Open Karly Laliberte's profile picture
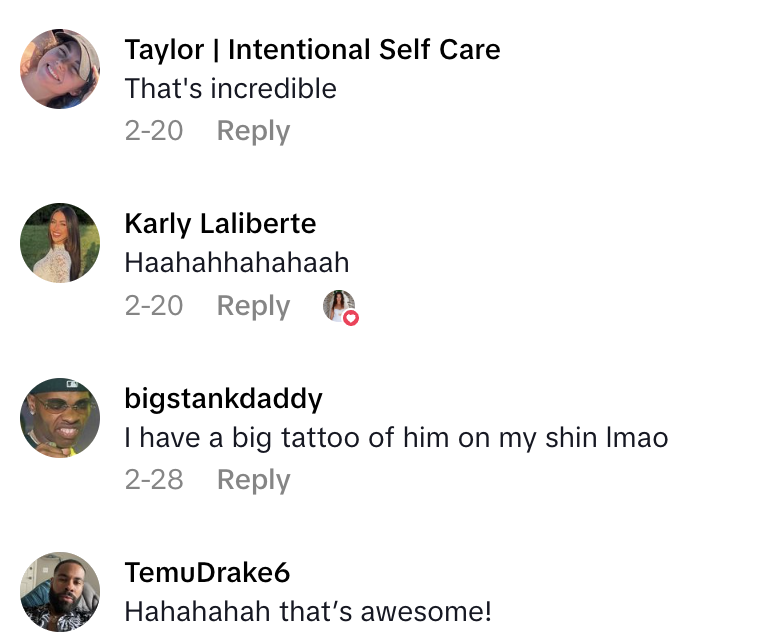Image resolution: width=764 pixels, height=636 pixels. pyautogui.click(x=60, y=243)
